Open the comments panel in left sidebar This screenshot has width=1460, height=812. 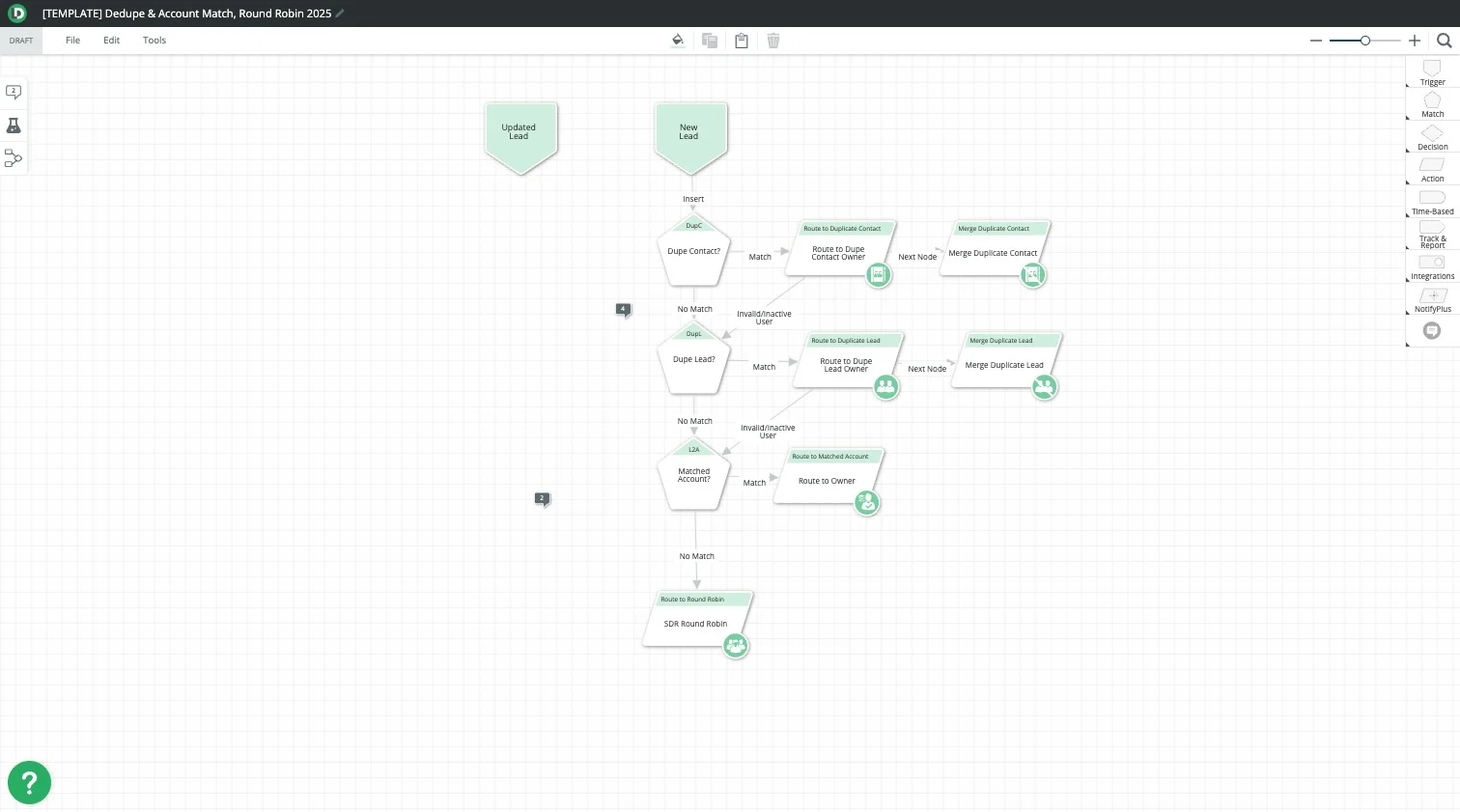click(x=14, y=93)
